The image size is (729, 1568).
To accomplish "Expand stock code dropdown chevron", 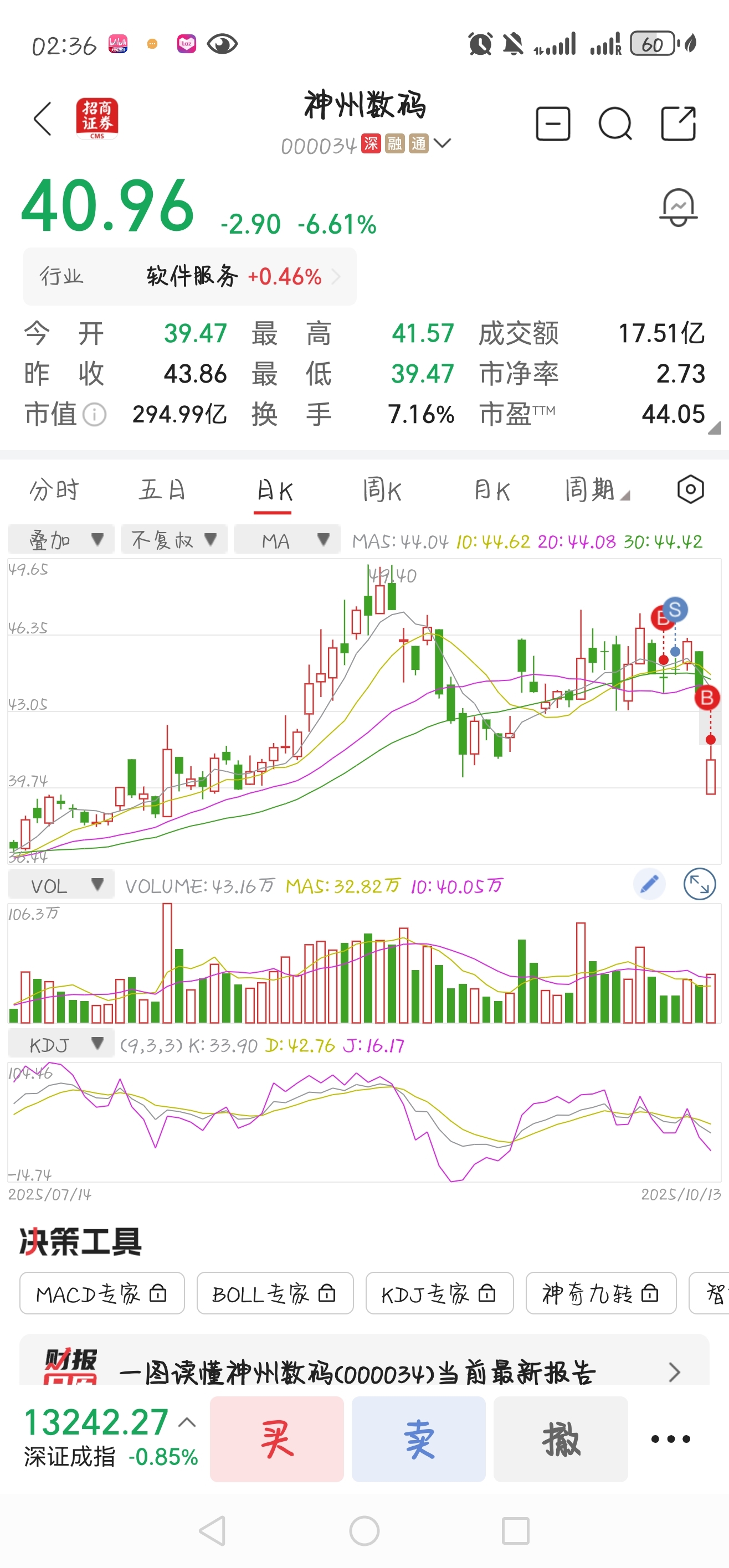I will pyautogui.click(x=442, y=143).
